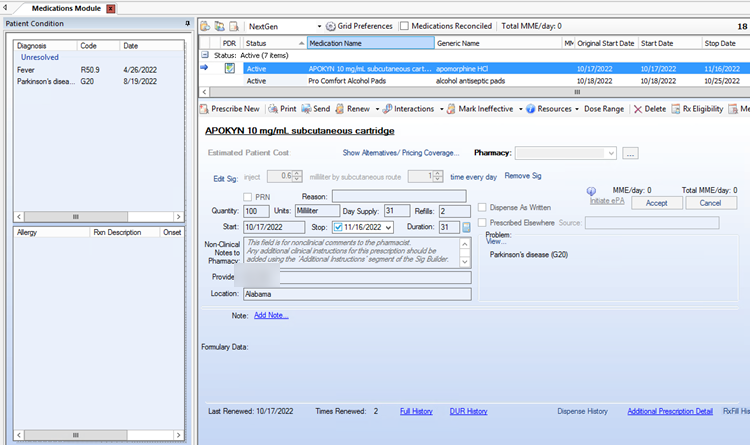Click the Initiate ePA link

tap(607, 200)
